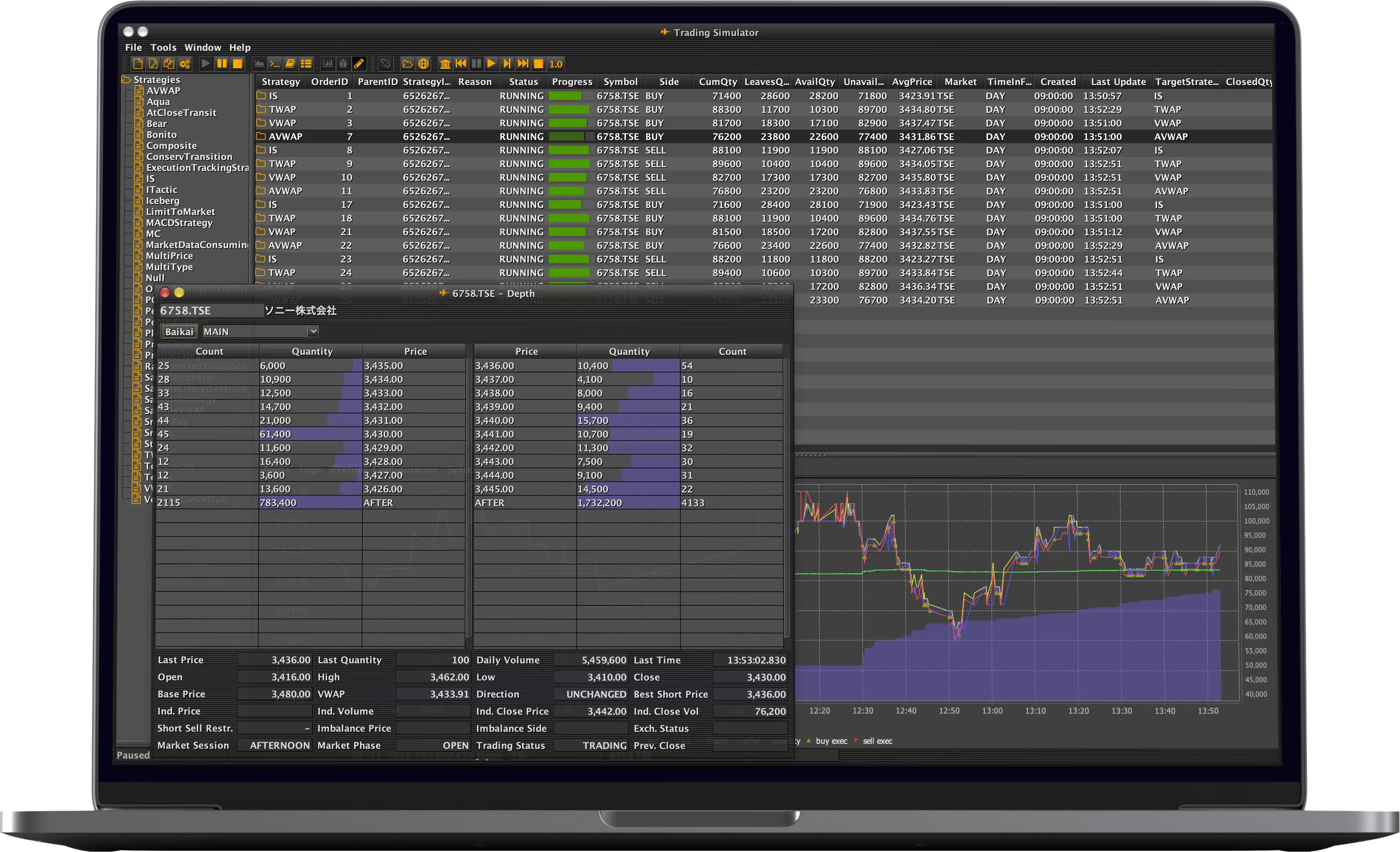Open the settings gears toolbar icon

pos(185,64)
